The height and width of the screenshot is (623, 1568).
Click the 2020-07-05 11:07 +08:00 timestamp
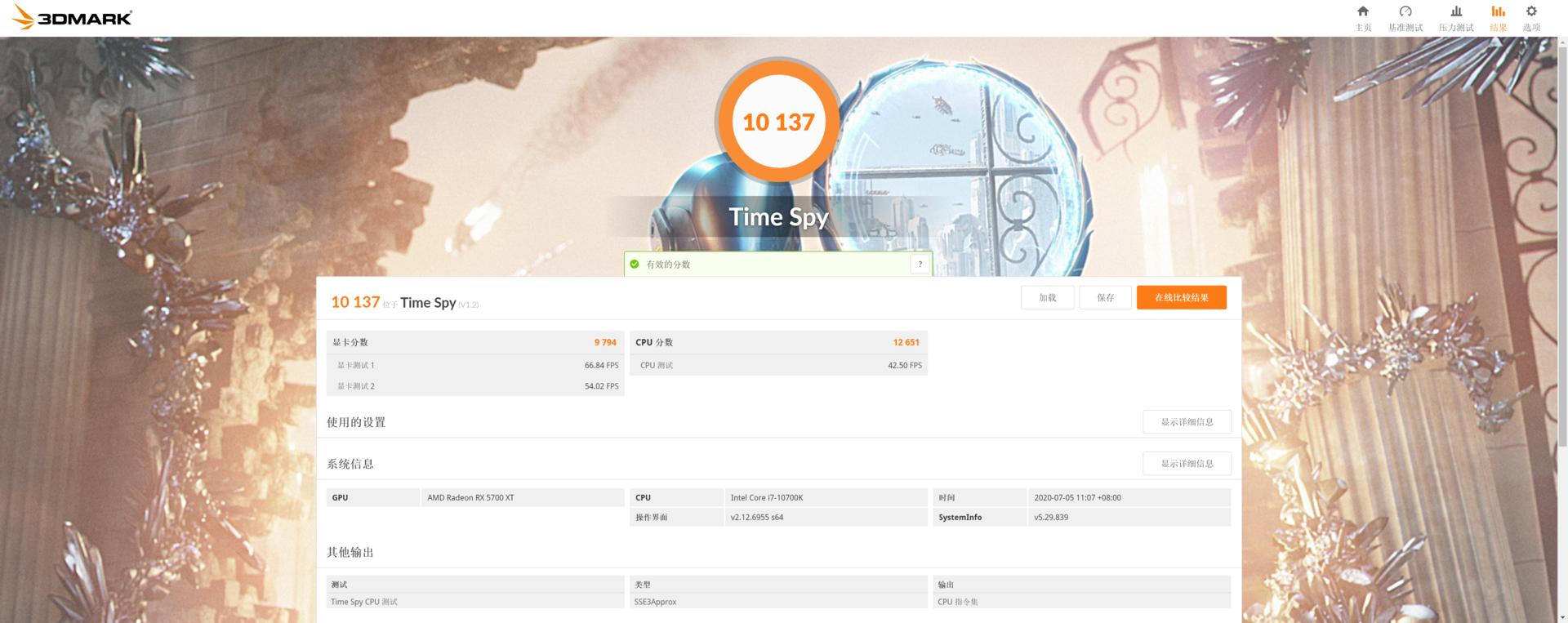point(1077,498)
